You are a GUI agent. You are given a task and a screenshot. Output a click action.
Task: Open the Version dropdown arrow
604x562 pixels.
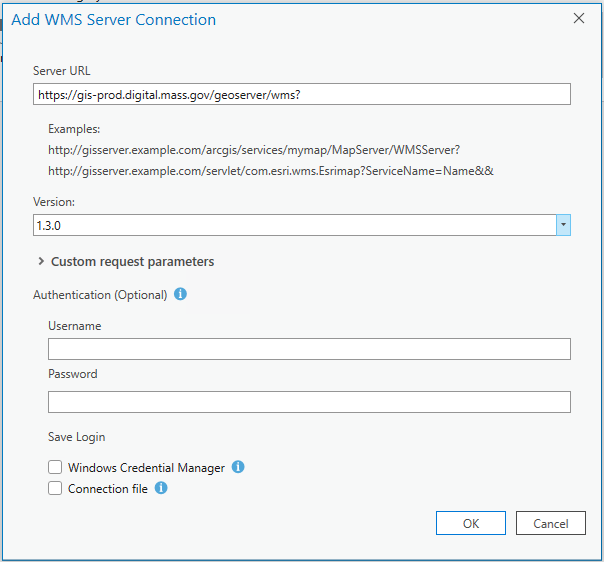563,225
